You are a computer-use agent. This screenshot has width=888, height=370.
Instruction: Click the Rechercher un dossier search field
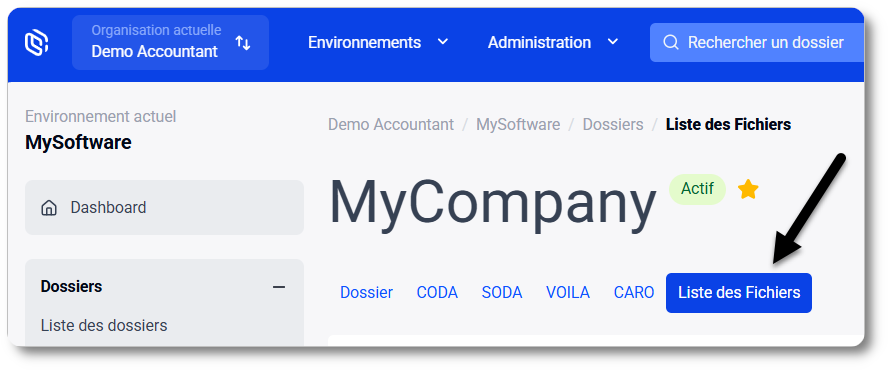pos(757,42)
